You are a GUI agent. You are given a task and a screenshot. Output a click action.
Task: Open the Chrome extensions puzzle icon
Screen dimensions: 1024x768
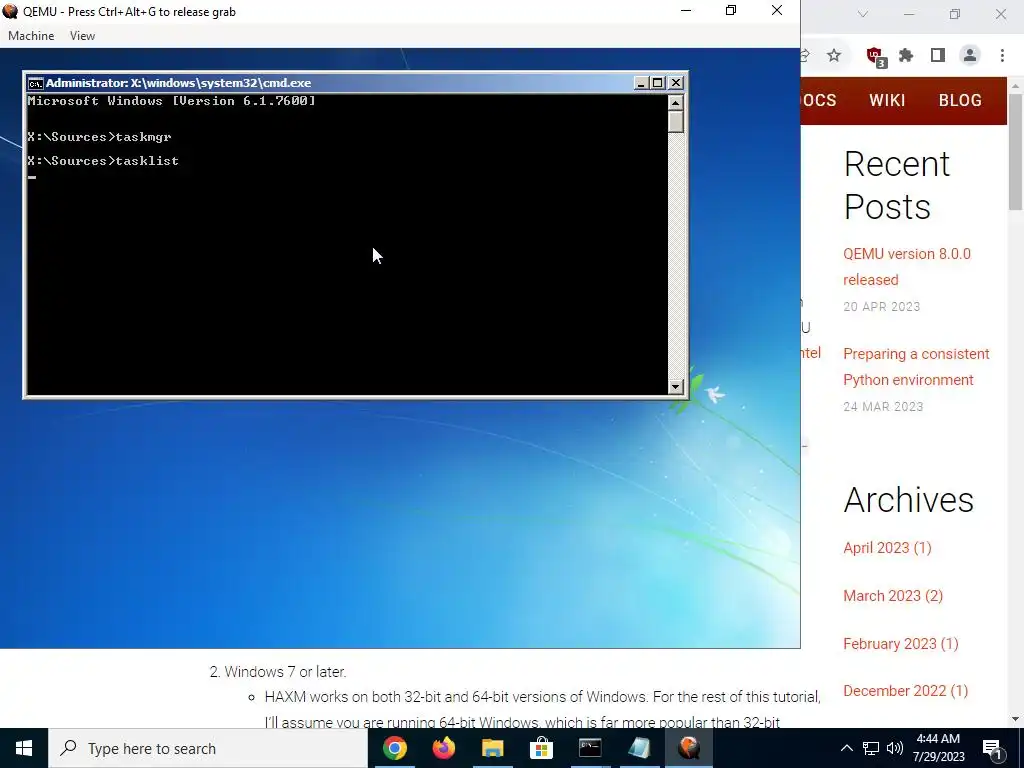point(906,56)
